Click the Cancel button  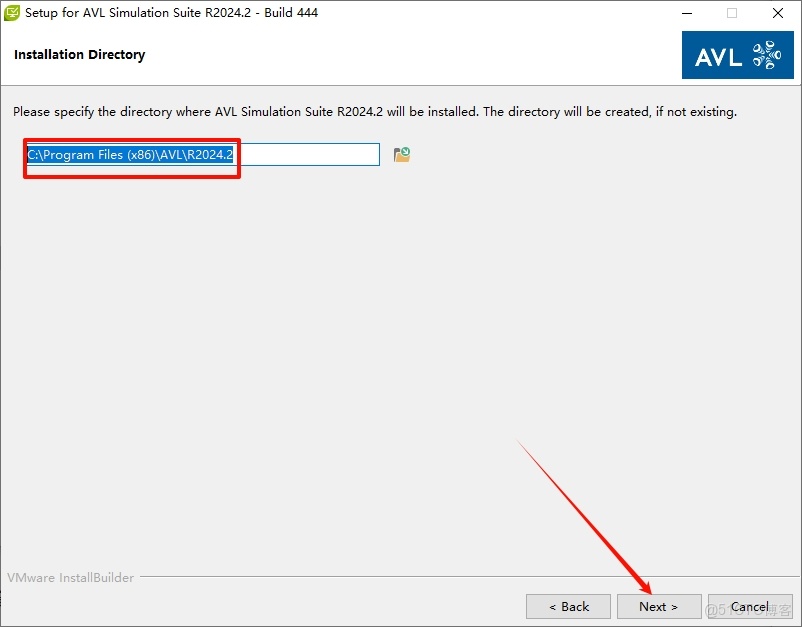750,607
